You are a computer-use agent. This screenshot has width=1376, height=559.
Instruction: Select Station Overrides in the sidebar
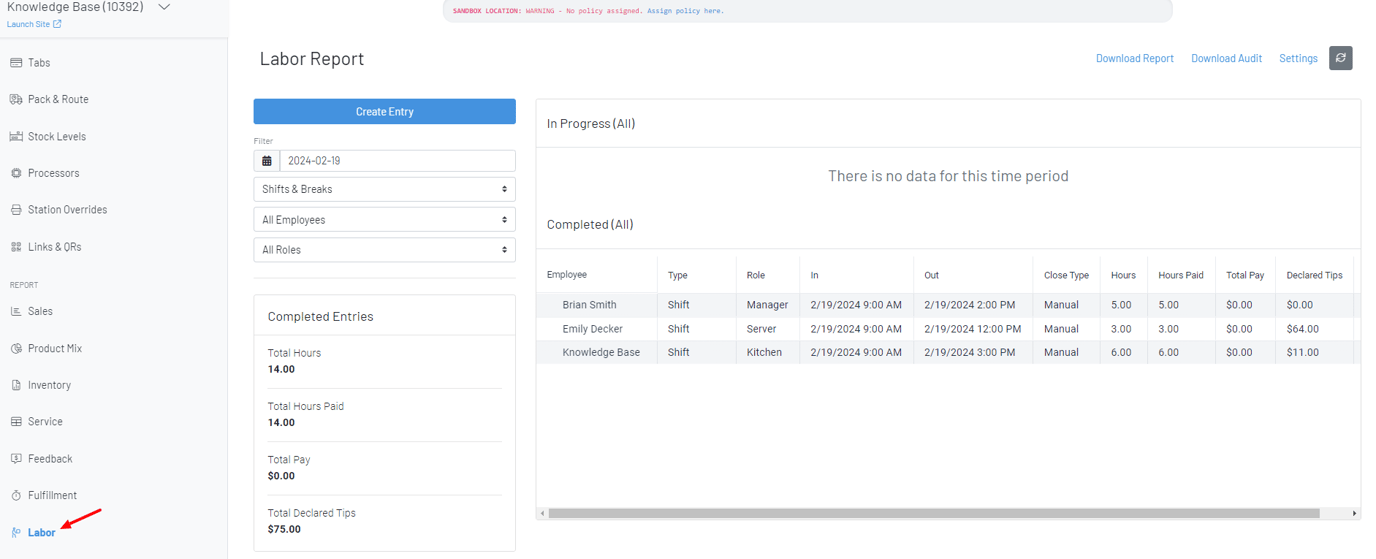coord(67,210)
